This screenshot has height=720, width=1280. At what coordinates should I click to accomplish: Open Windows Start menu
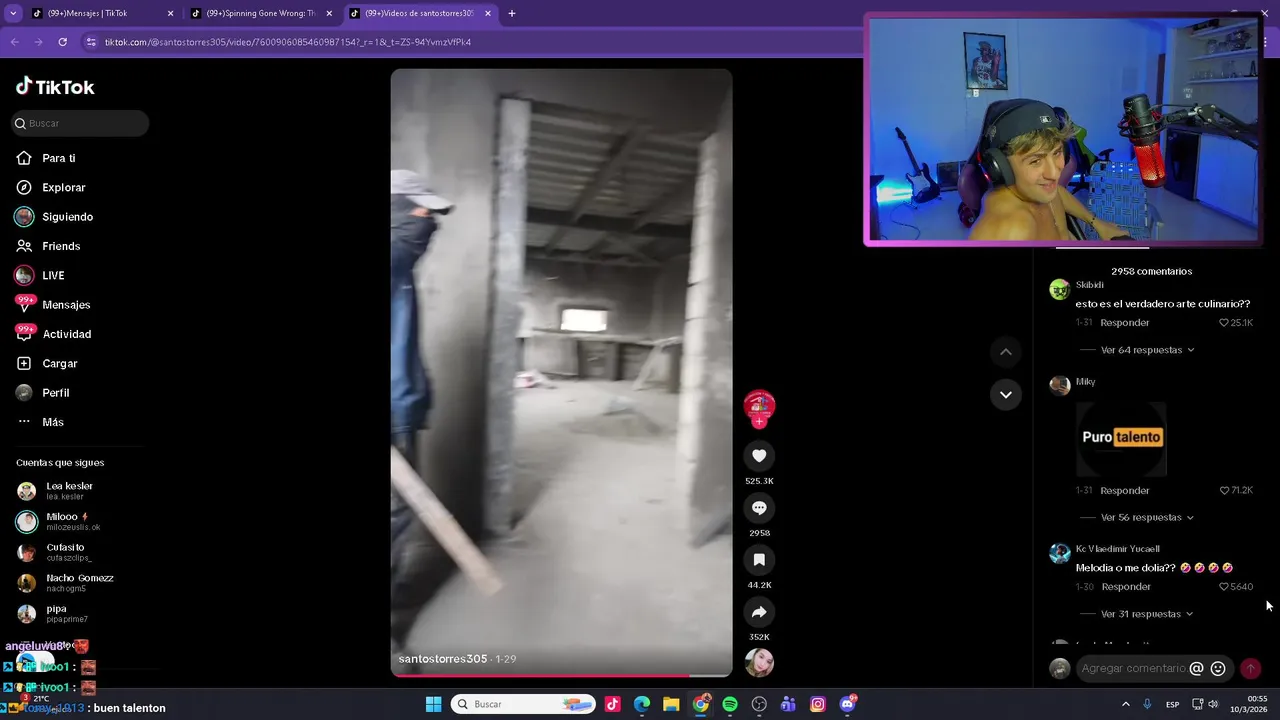(x=434, y=704)
